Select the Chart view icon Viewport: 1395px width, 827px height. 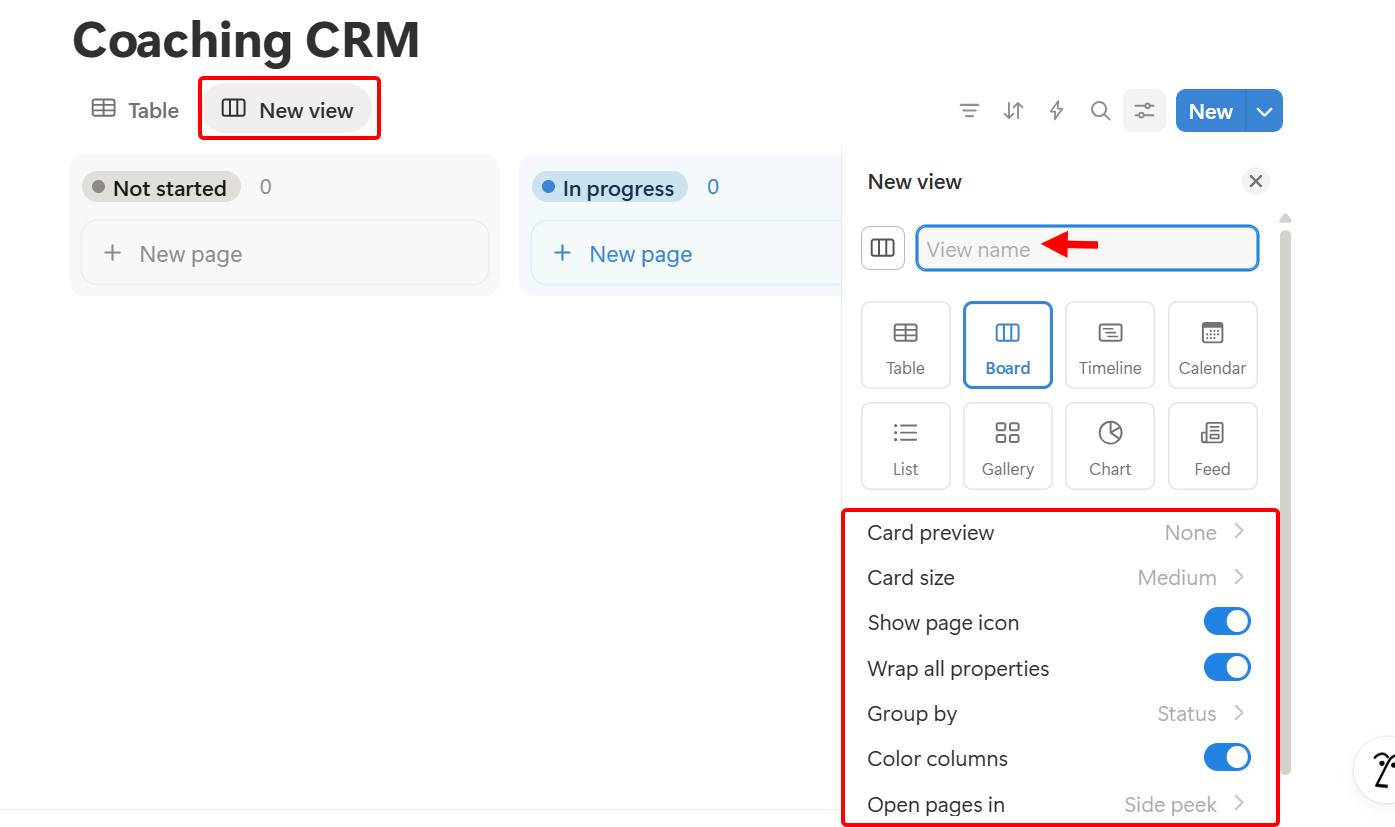click(x=1110, y=445)
